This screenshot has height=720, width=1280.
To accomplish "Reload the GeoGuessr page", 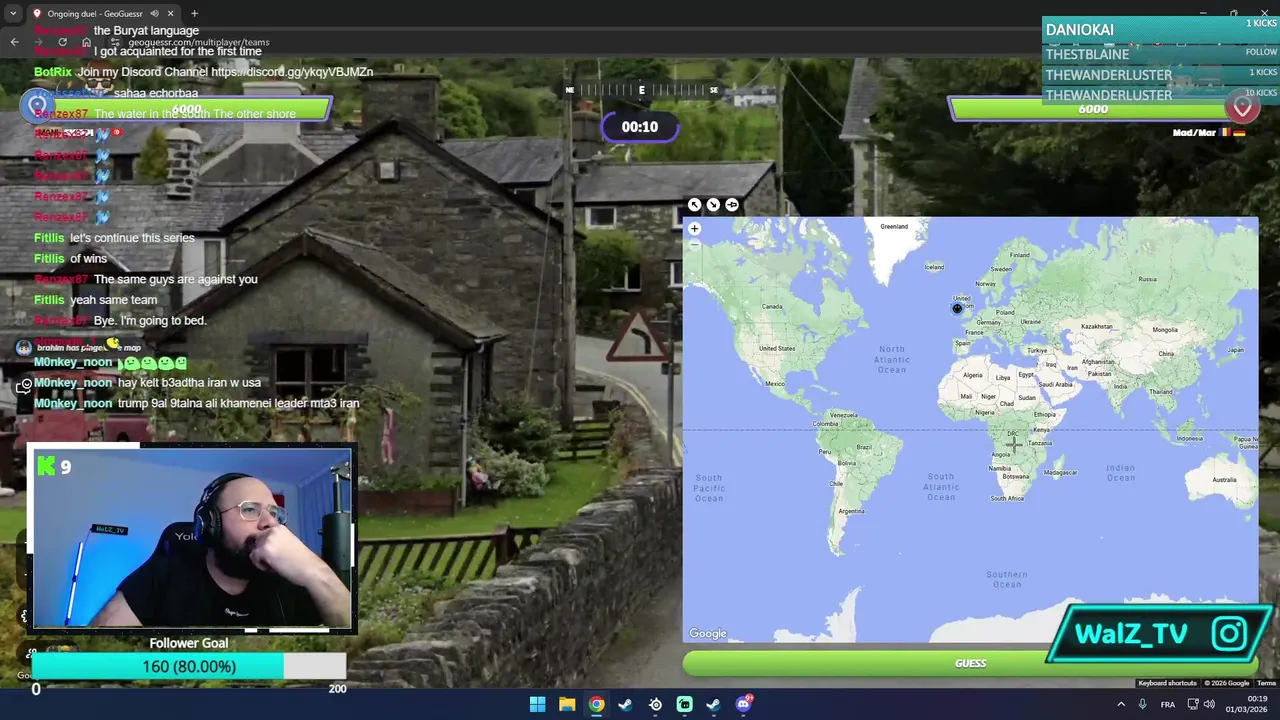I will [62, 41].
